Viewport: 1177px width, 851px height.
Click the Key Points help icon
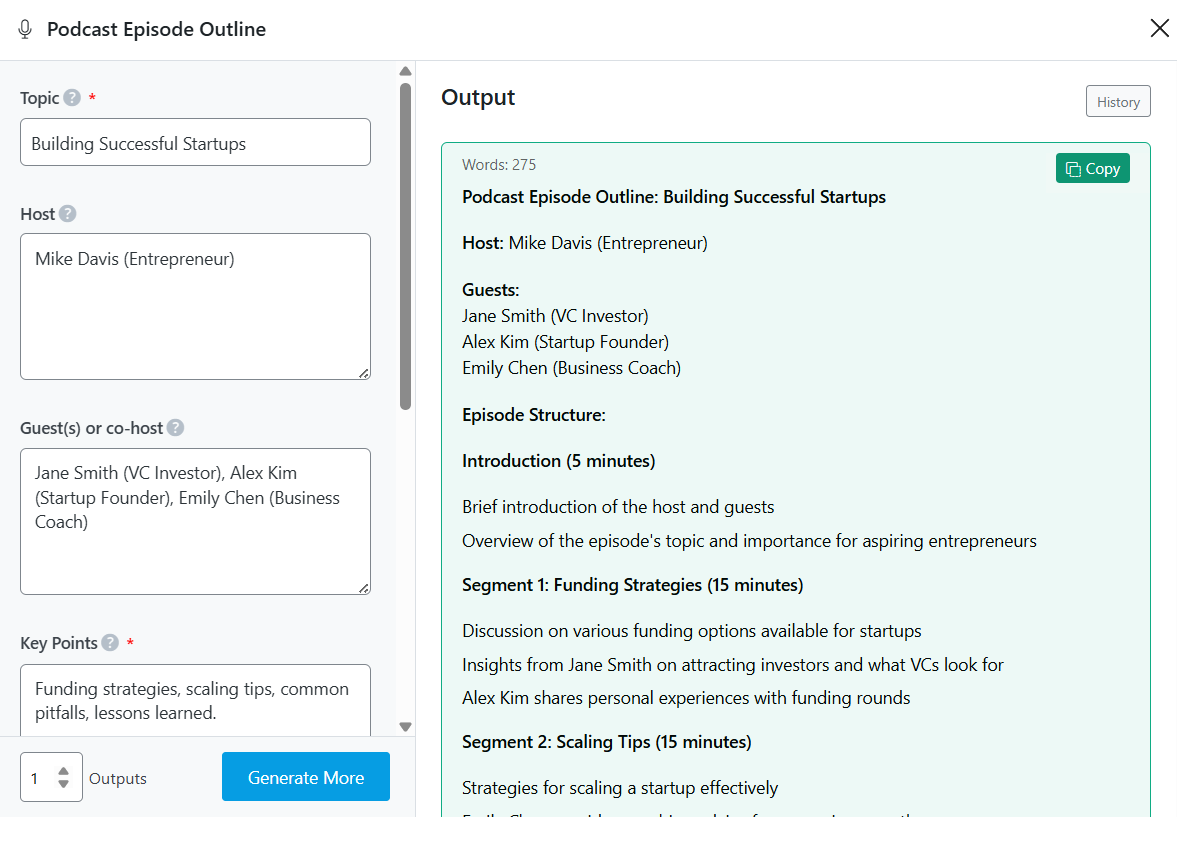pos(110,643)
